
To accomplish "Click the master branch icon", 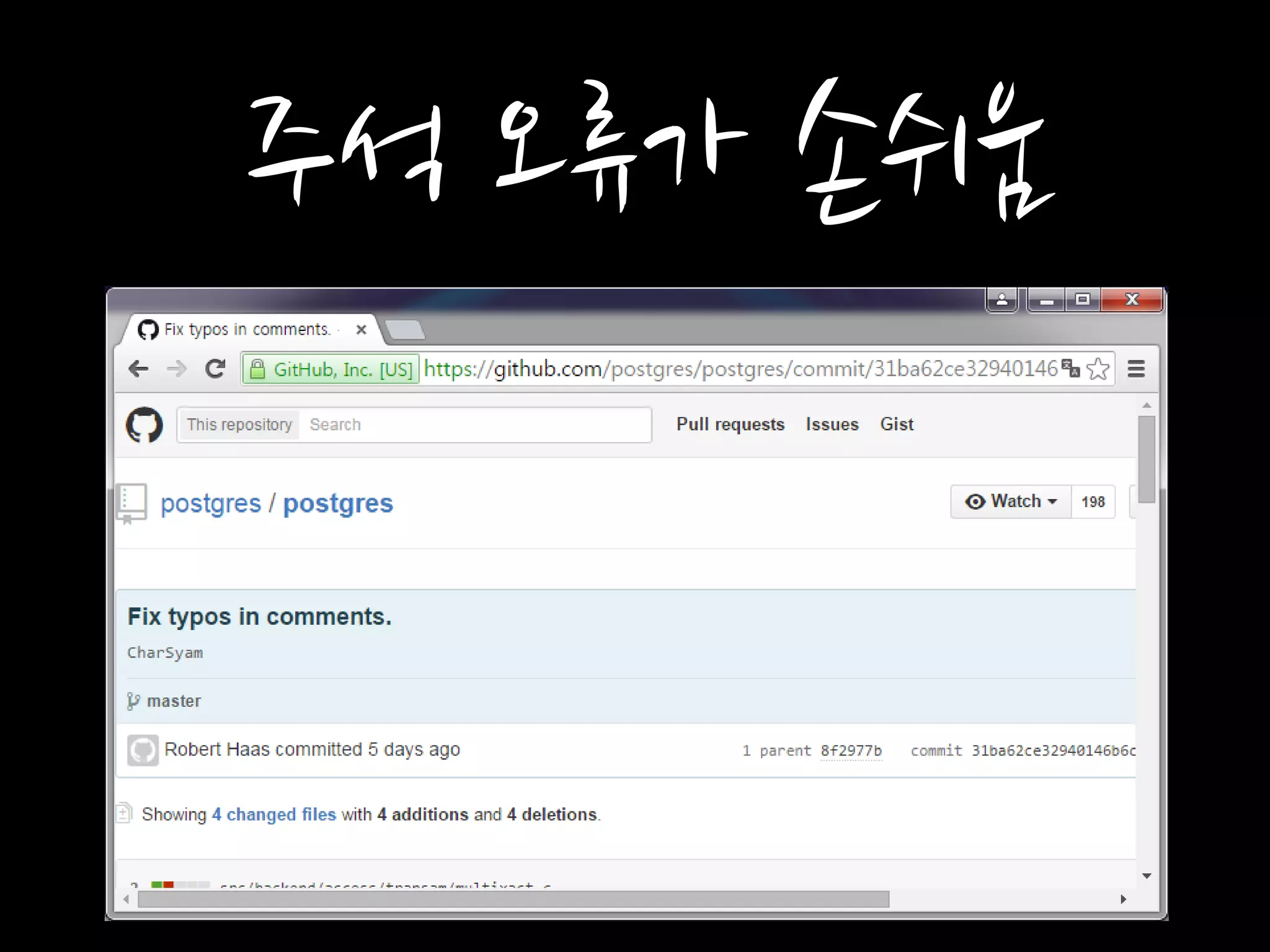I will pyautogui.click(x=133, y=701).
